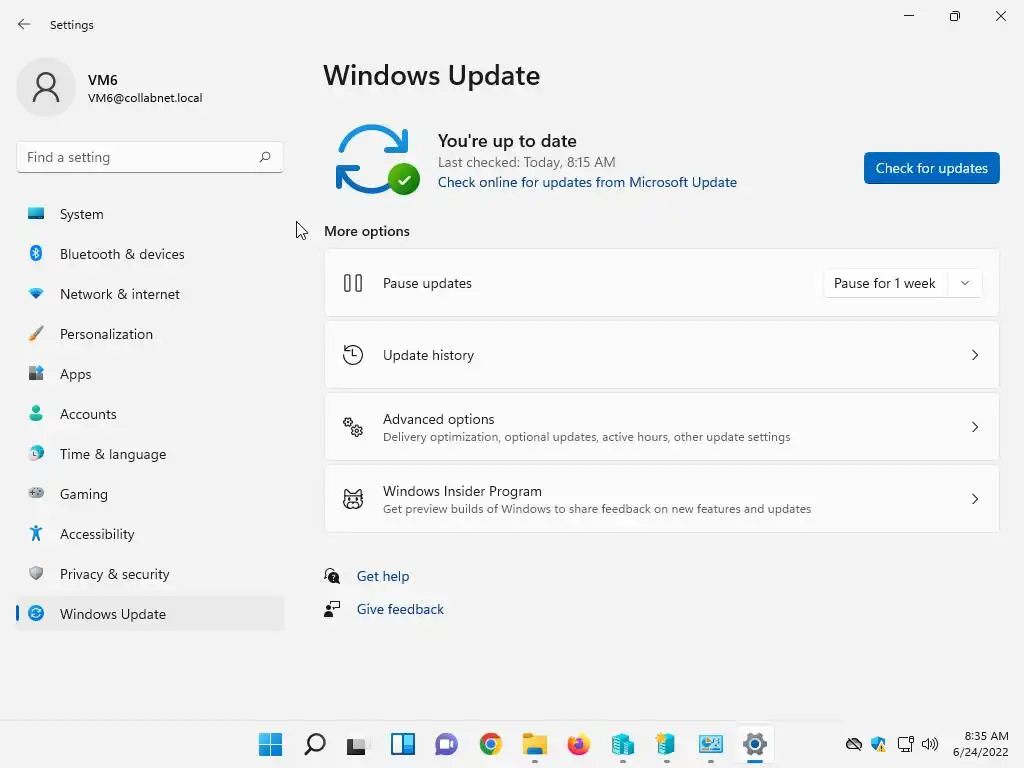Open the Give feedback link
This screenshot has height=768, width=1024.
pyautogui.click(x=400, y=609)
